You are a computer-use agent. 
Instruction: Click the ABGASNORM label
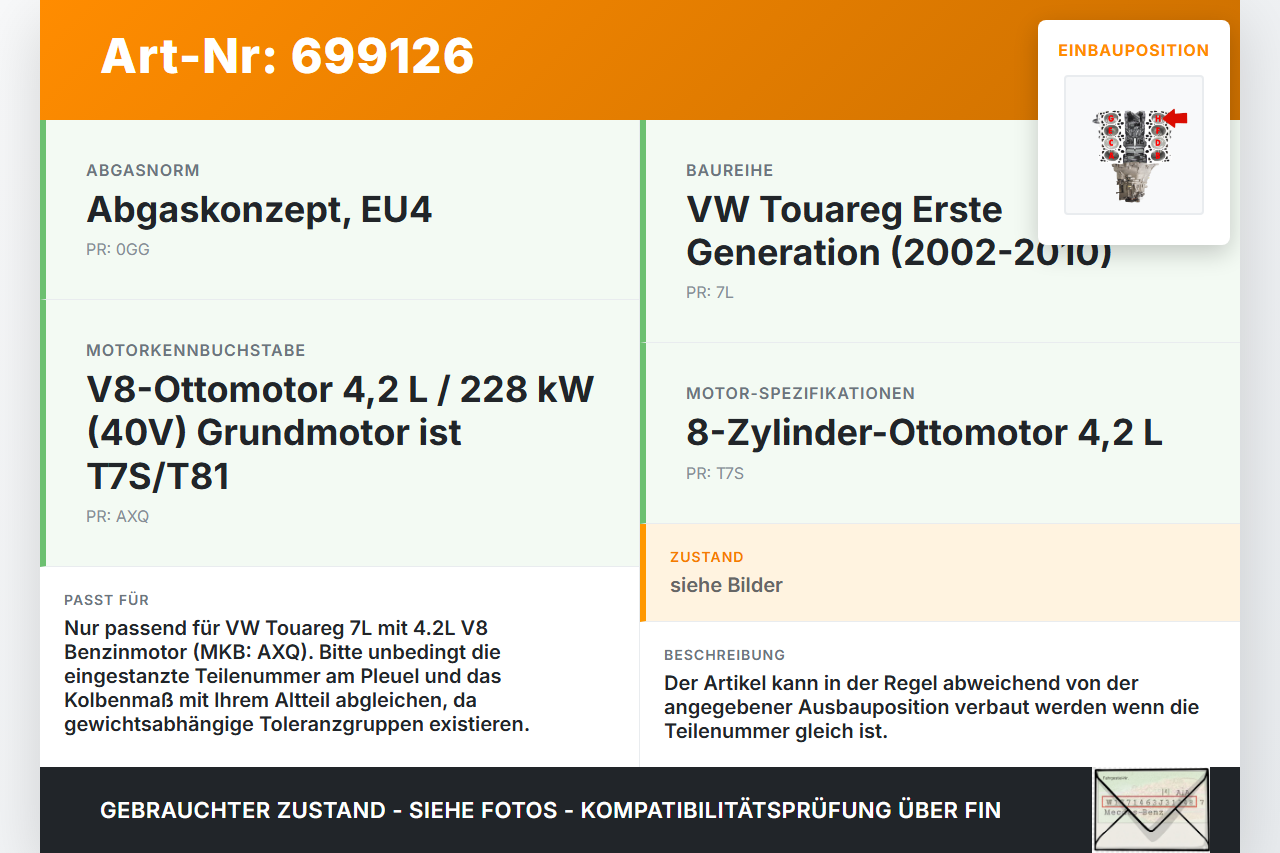[x=143, y=171]
